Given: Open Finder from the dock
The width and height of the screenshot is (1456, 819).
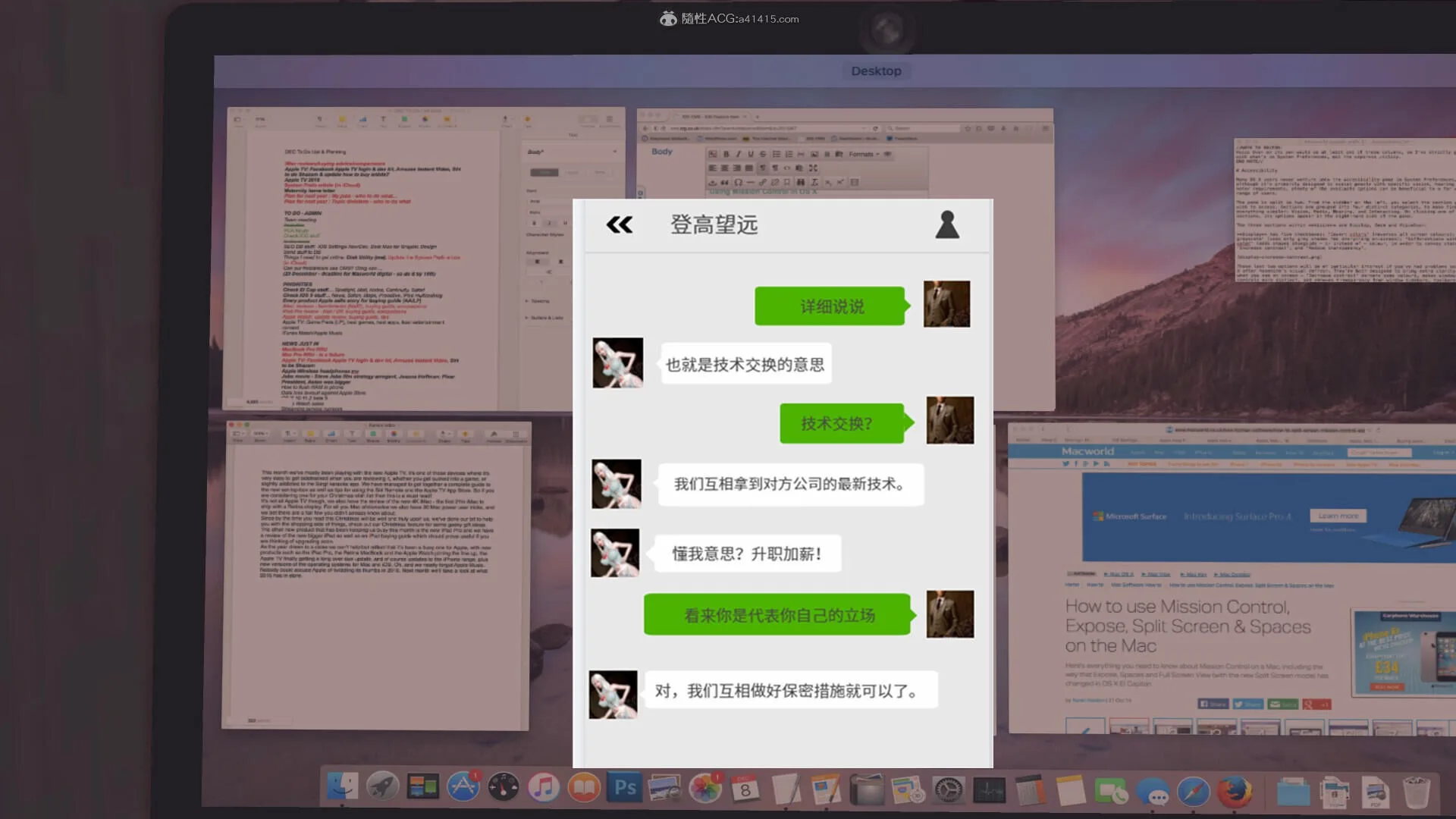Looking at the screenshot, I should 343,788.
